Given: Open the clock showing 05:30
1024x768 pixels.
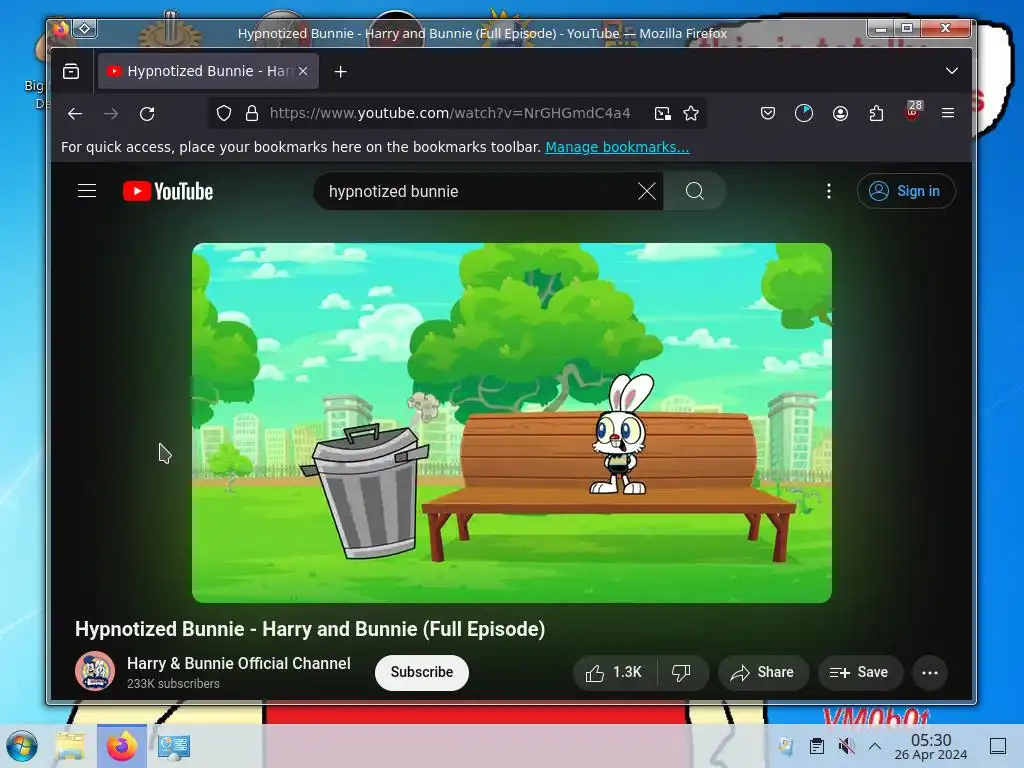Looking at the screenshot, I should 931,746.
